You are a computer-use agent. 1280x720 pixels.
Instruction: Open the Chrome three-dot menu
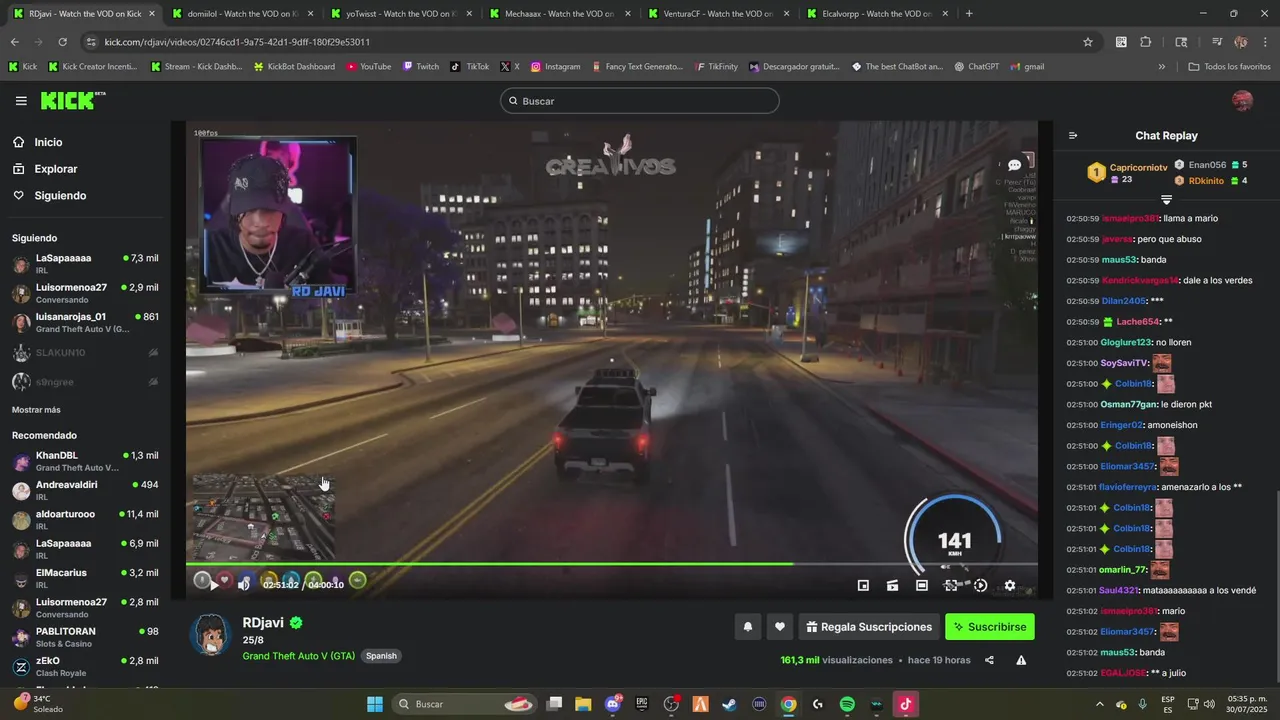pos(1264,42)
